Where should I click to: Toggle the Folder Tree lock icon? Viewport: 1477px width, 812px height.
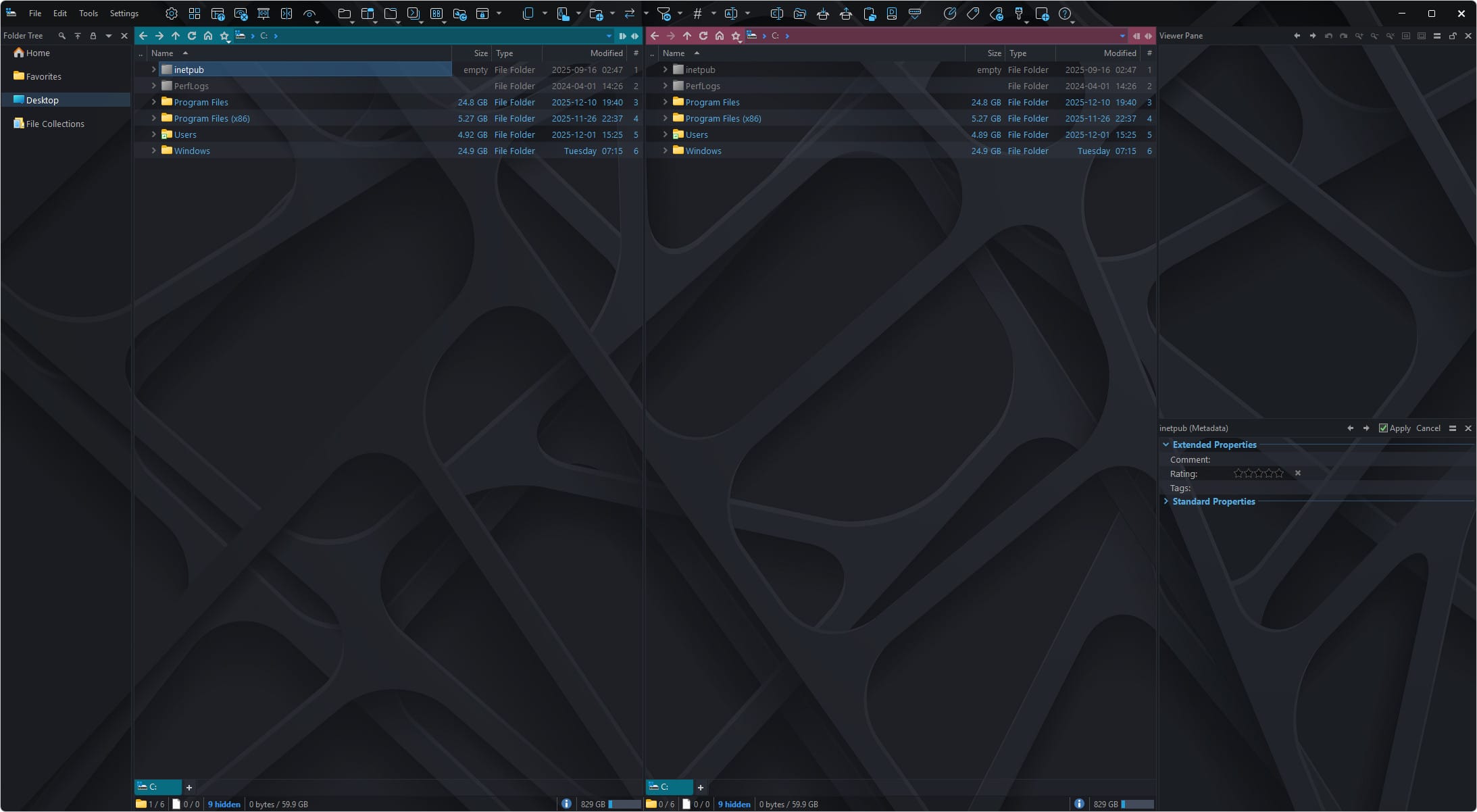[93, 36]
